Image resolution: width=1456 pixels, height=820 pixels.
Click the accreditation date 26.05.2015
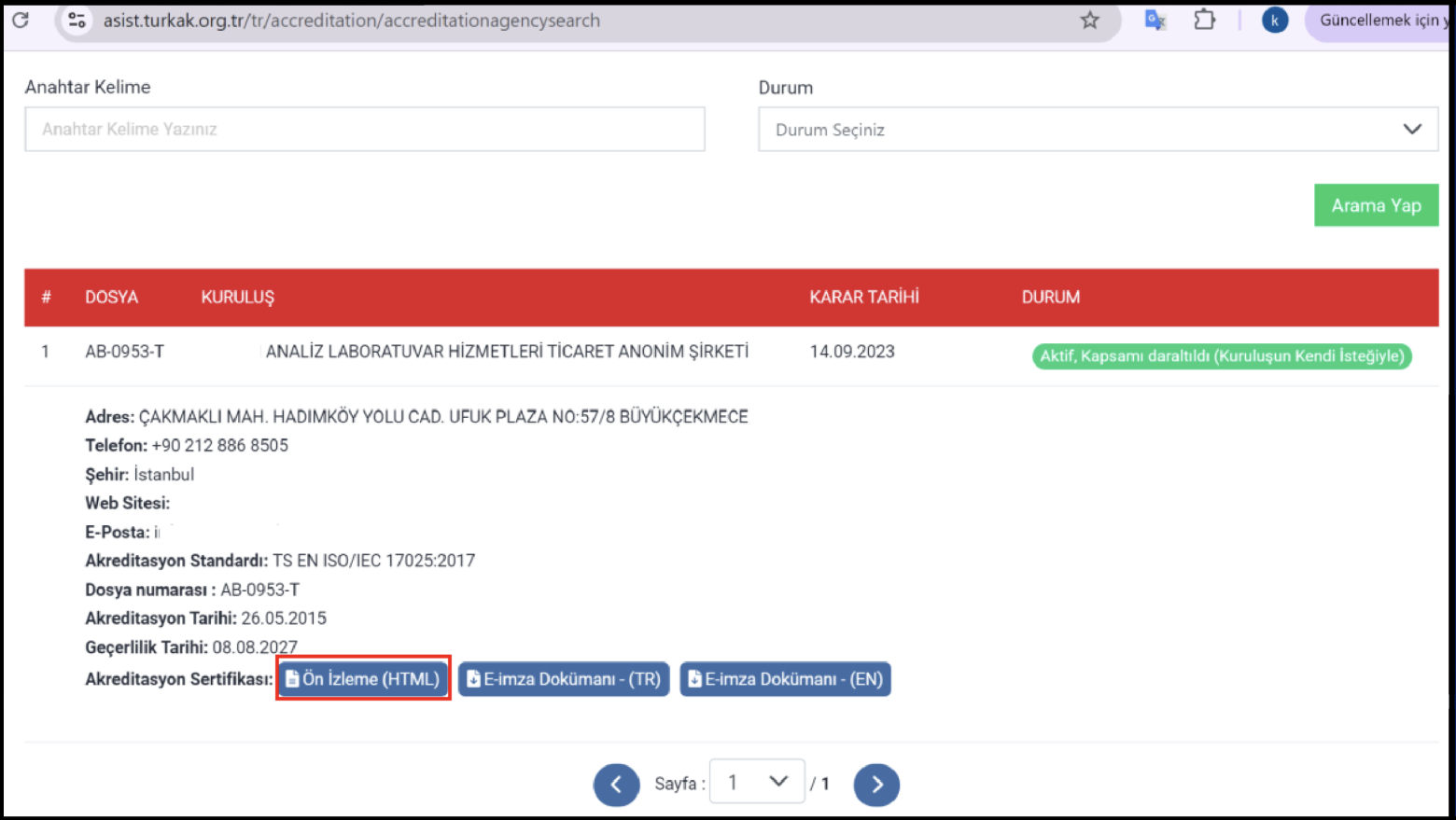point(284,618)
